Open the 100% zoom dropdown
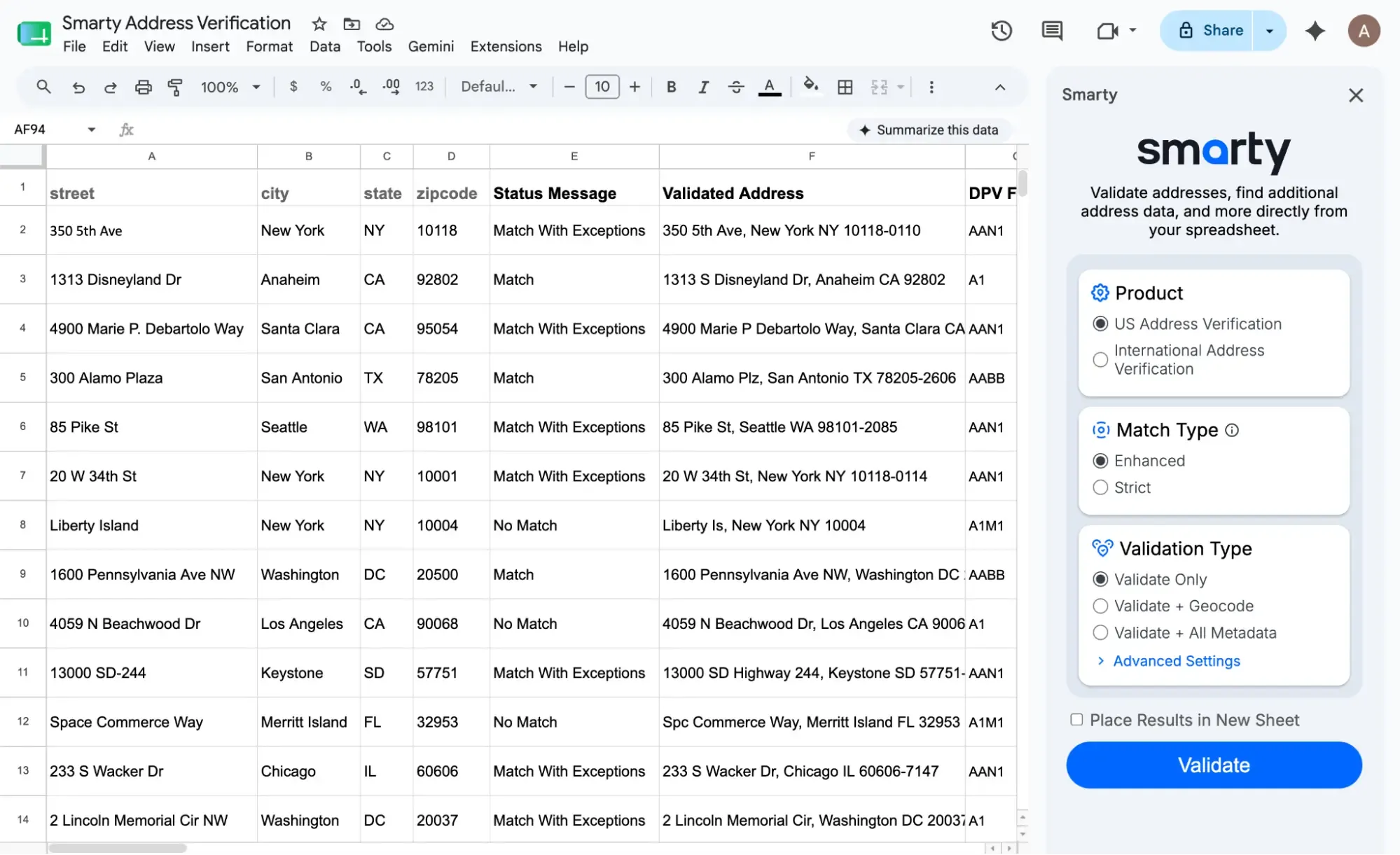 230,87
